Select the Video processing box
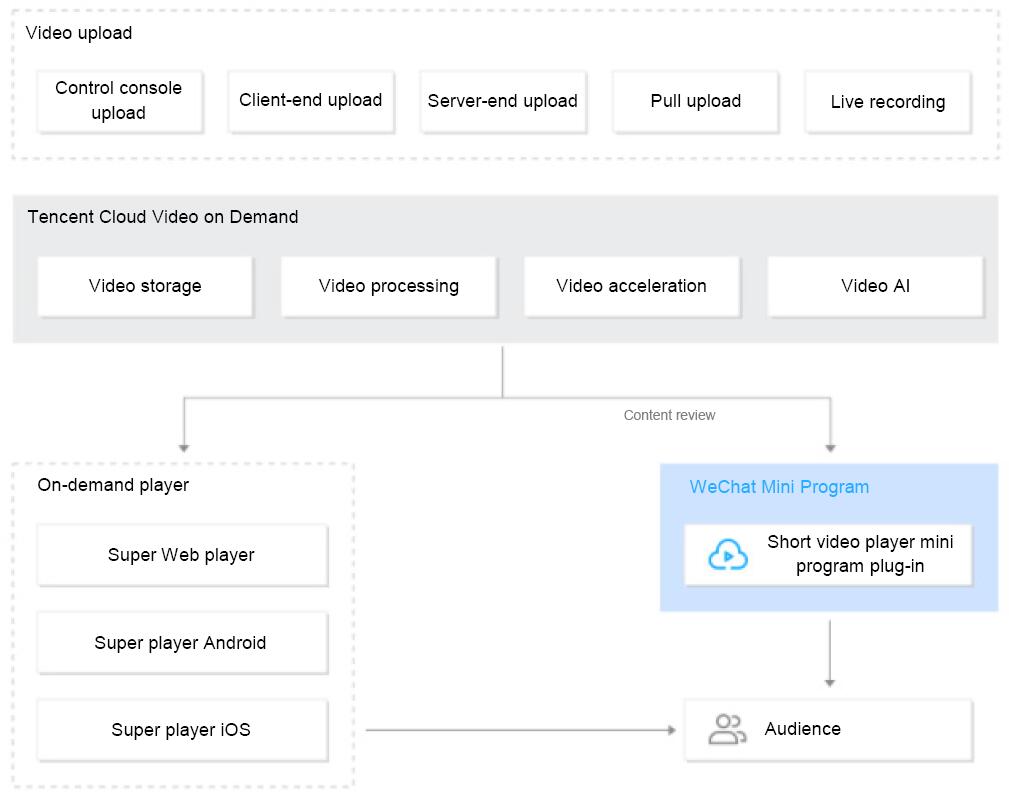The height and width of the screenshot is (800, 1009). pyautogui.click(x=389, y=286)
